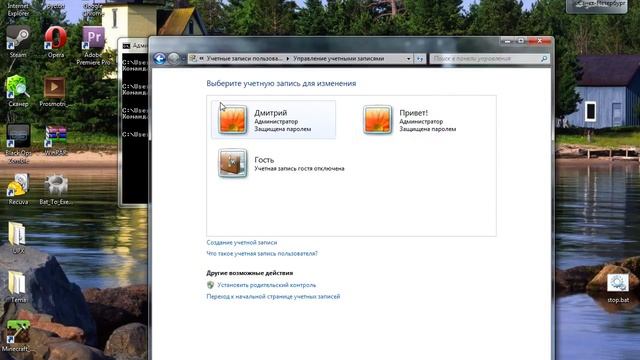Select the Дмитрий account picture
This screenshot has width=640, height=360.
[x=232, y=120]
